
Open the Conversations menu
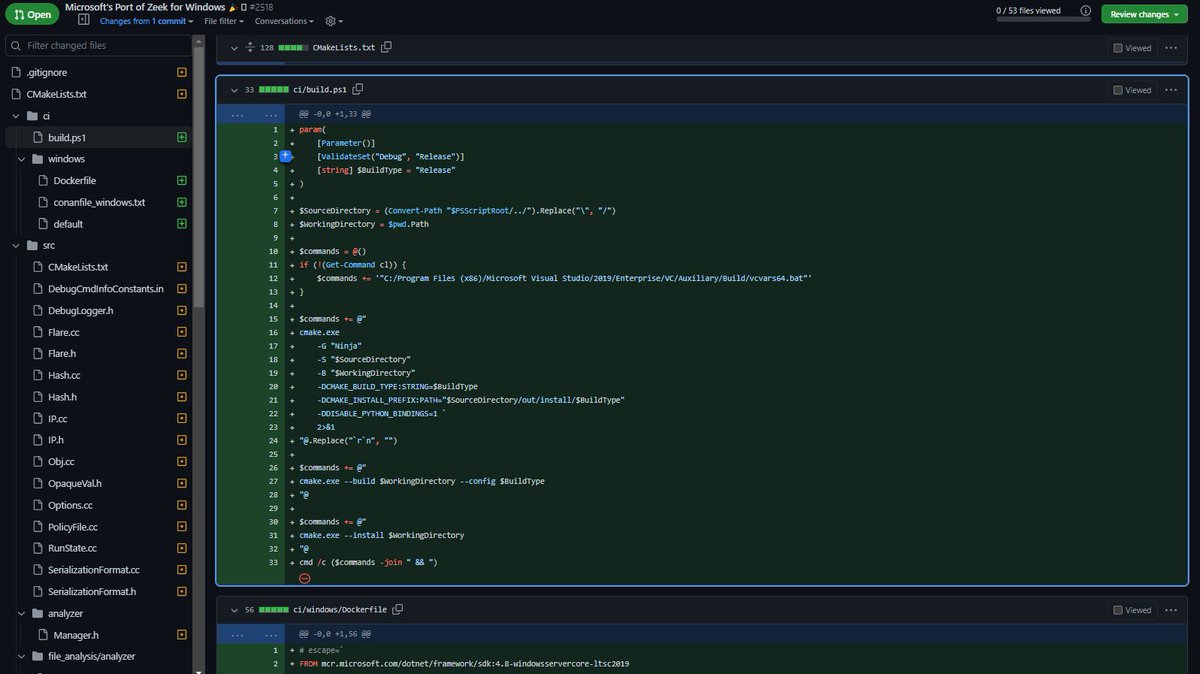(281, 20)
